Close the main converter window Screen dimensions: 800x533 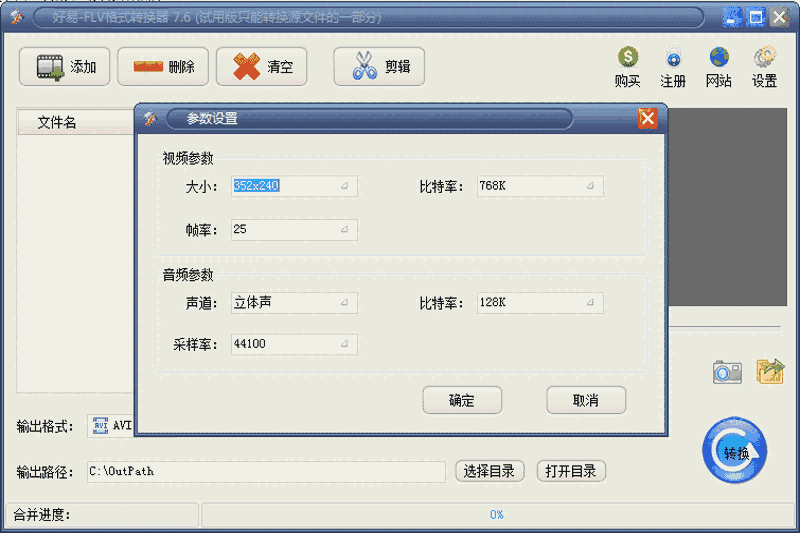(780, 17)
